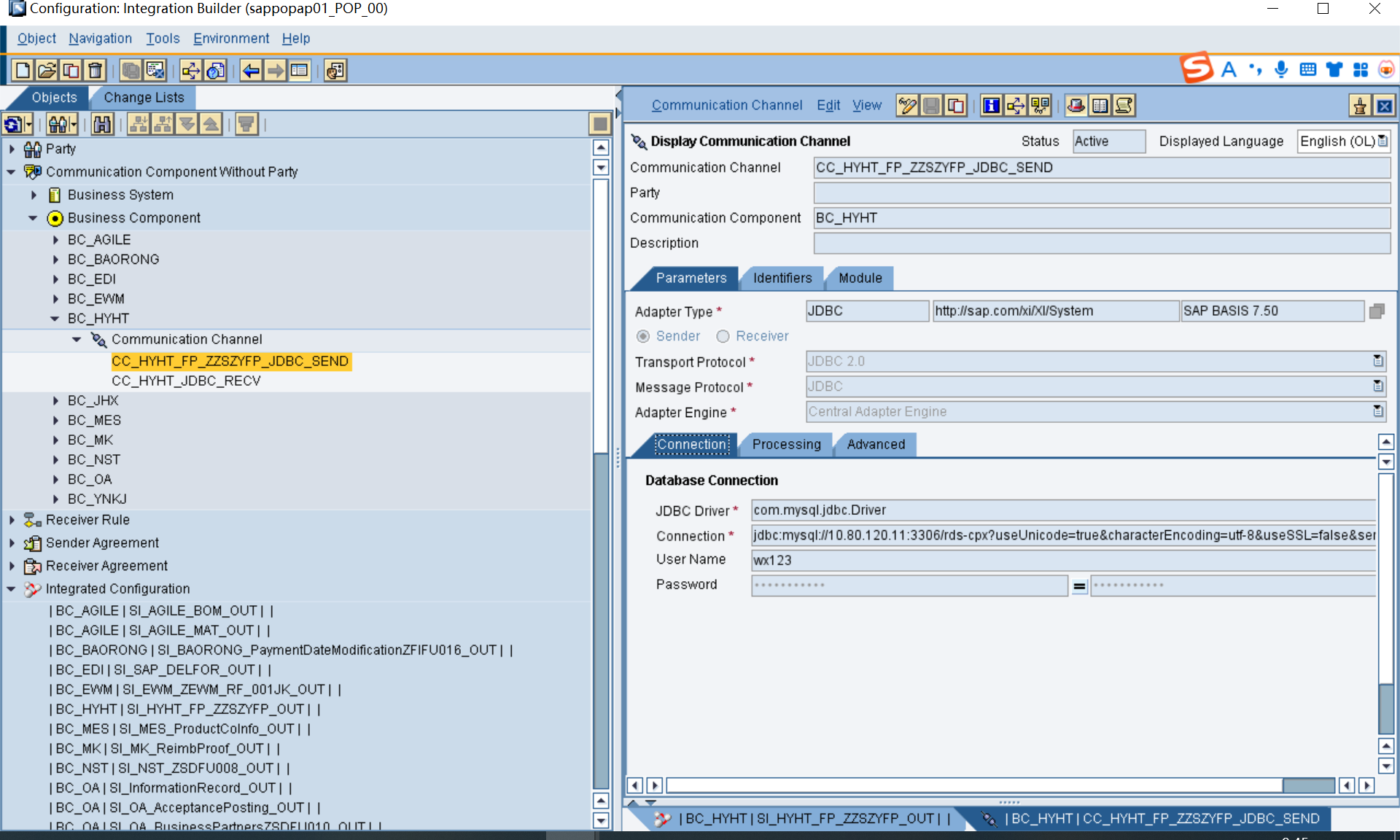
Task: Expand the Receiver Rule node
Action: [x=12, y=520]
